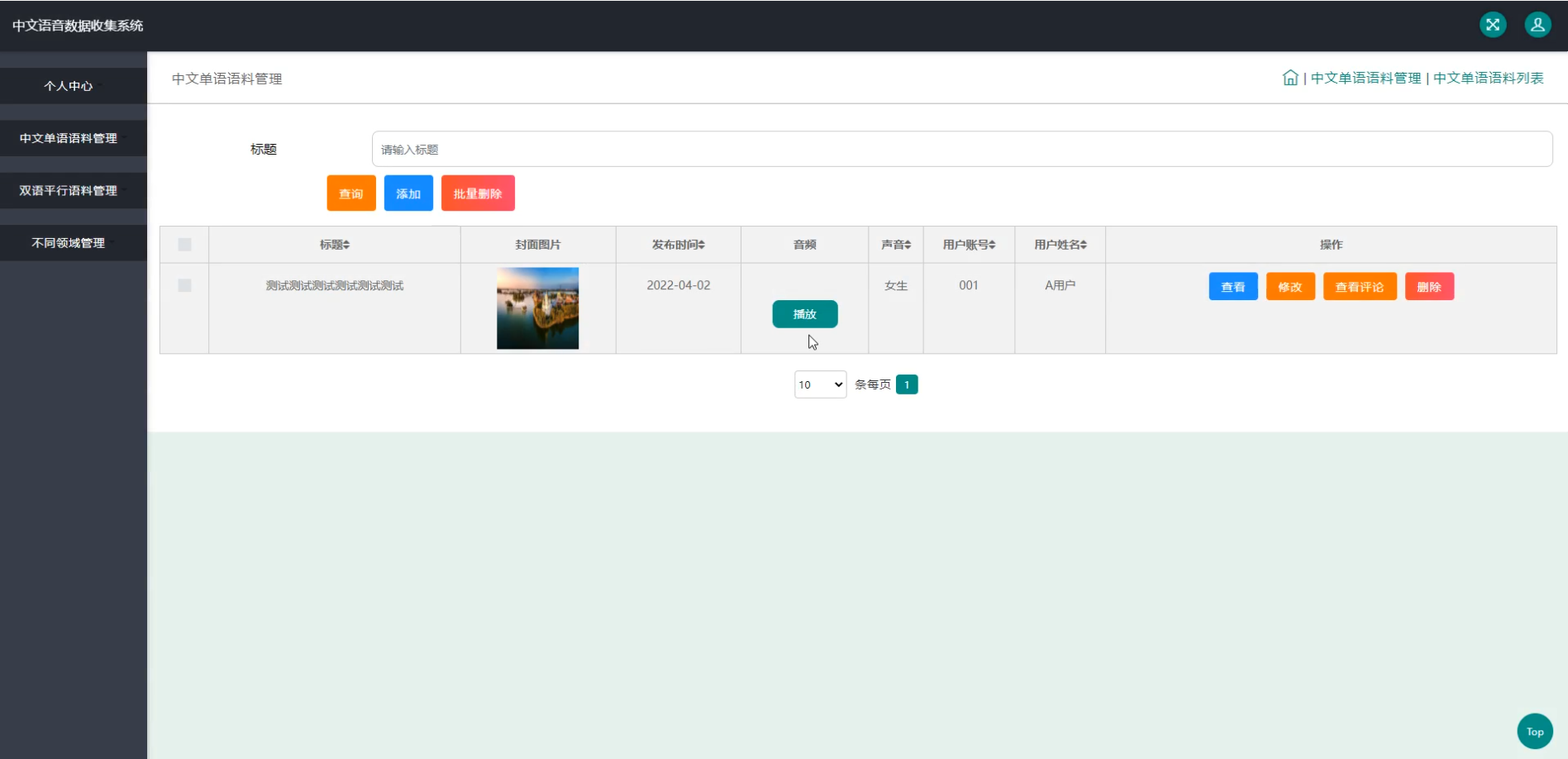The height and width of the screenshot is (759, 1568).
Task: Click the 请输入标题 search field
Action: [962, 150]
